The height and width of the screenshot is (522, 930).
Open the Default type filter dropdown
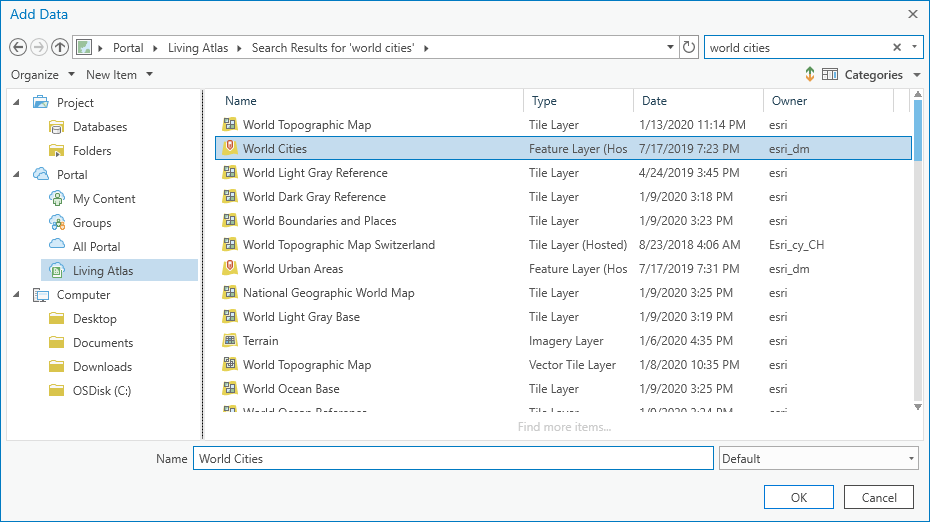pyautogui.click(x=818, y=459)
